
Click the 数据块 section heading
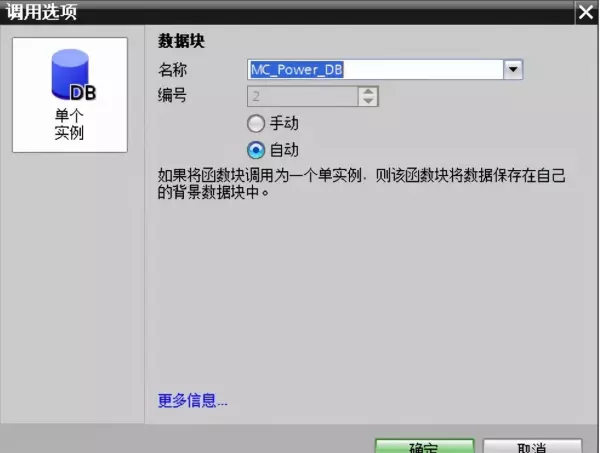click(181, 41)
